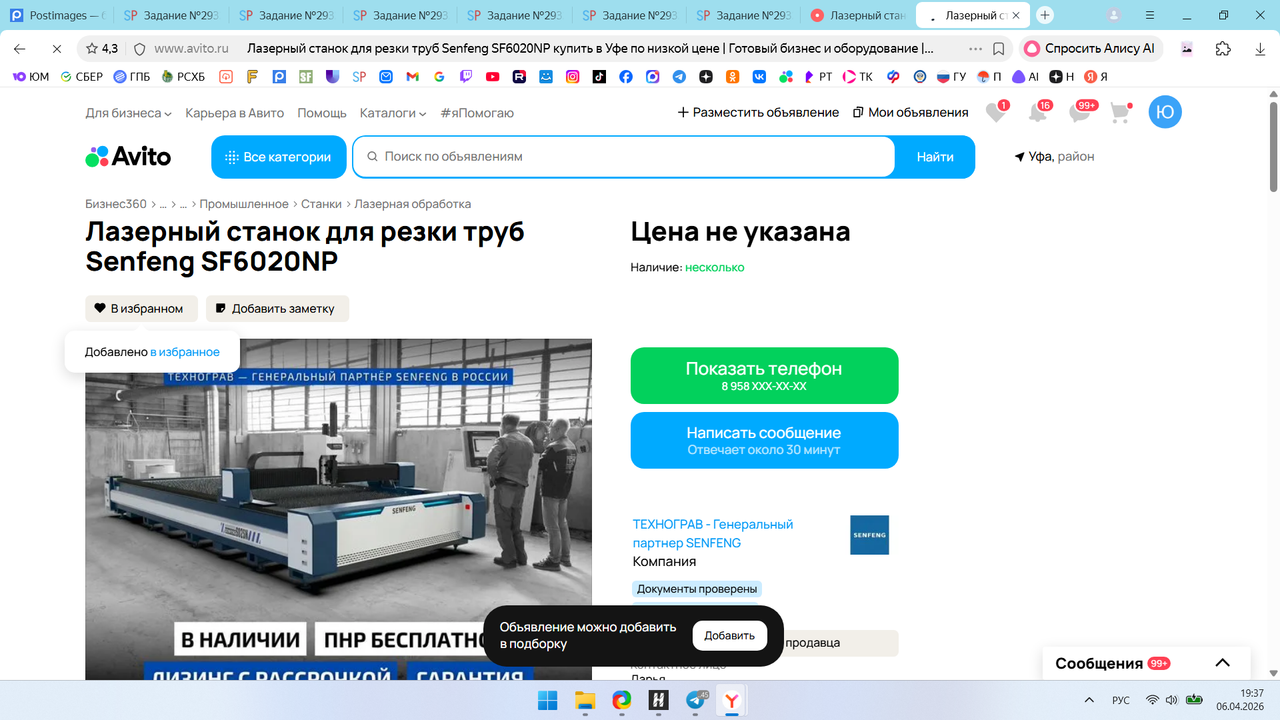The image size is (1280, 720).
Task: Open the #яПомогаю link
Action: (477, 113)
